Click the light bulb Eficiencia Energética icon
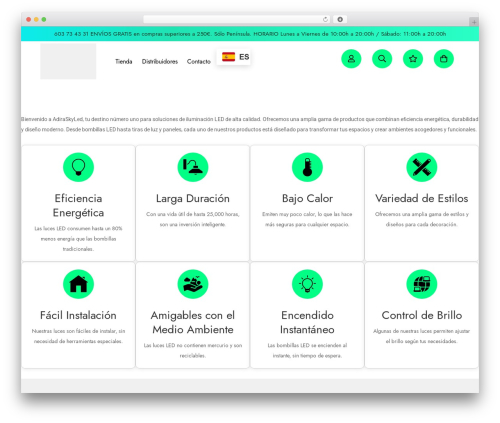The height and width of the screenshot is (423, 500). pyautogui.click(x=78, y=167)
